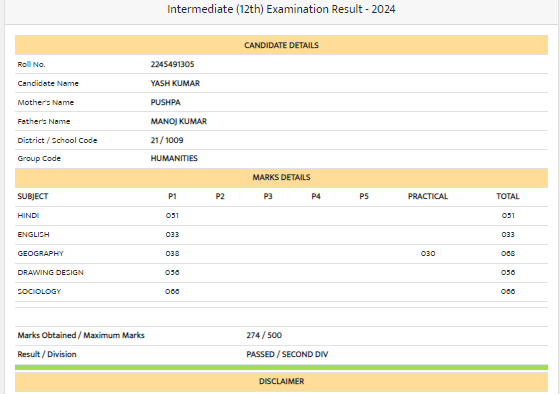560x394 pixels.
Task: Click ENGLISH P1 marks 033
Action: click(172, 234)
